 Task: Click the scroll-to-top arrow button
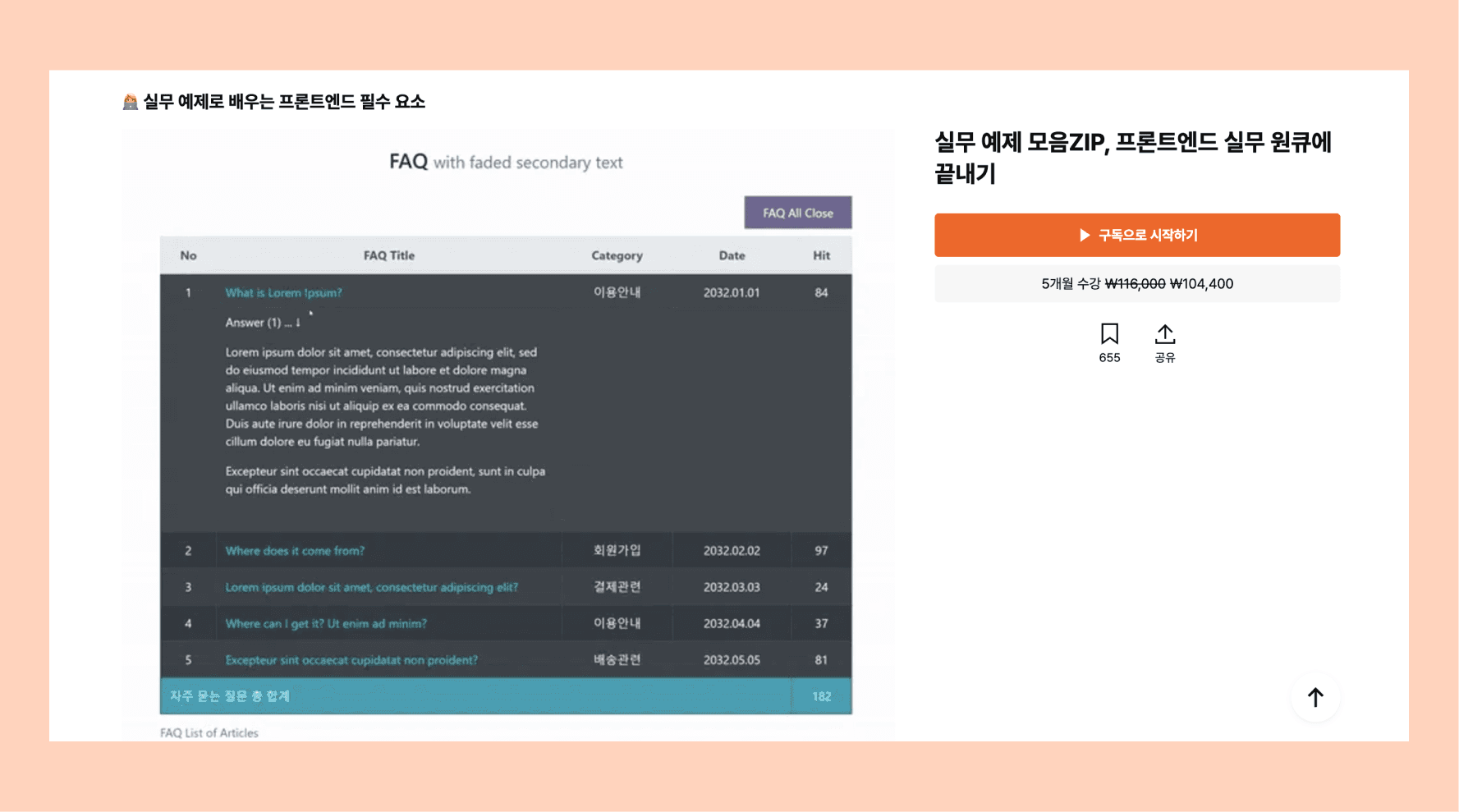(x=1315, y=697)
